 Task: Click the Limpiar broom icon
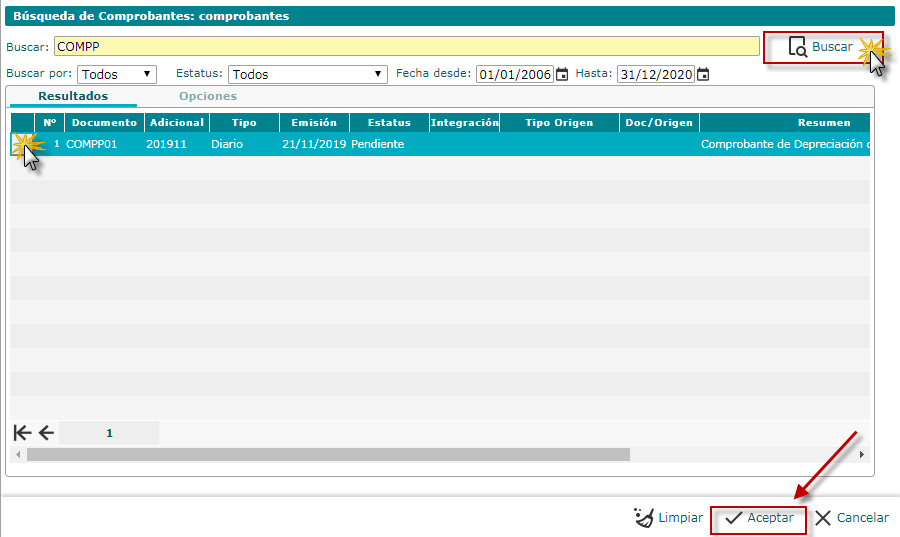coord(644,518)
